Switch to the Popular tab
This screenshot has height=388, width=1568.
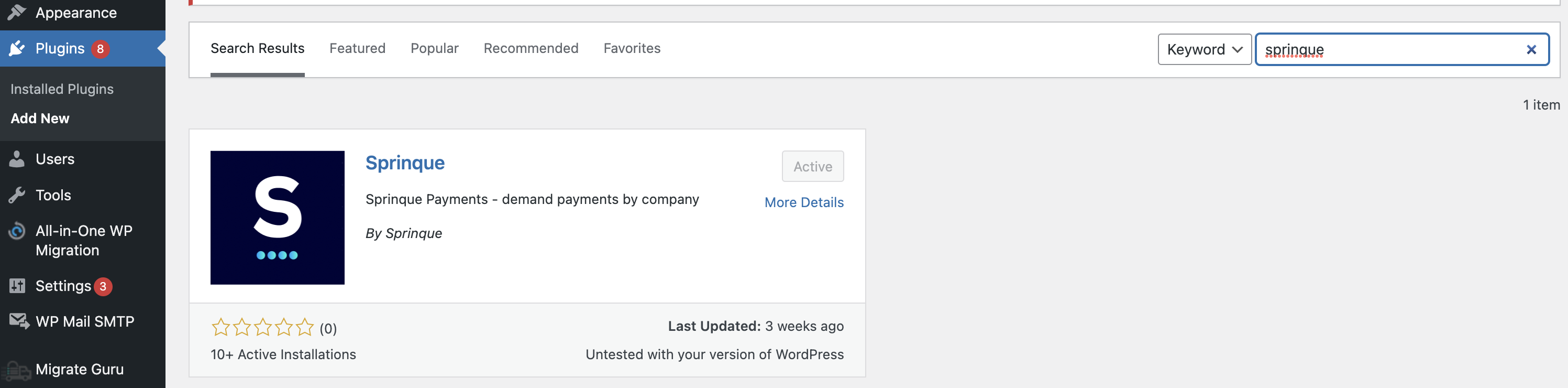coord(434,49)
